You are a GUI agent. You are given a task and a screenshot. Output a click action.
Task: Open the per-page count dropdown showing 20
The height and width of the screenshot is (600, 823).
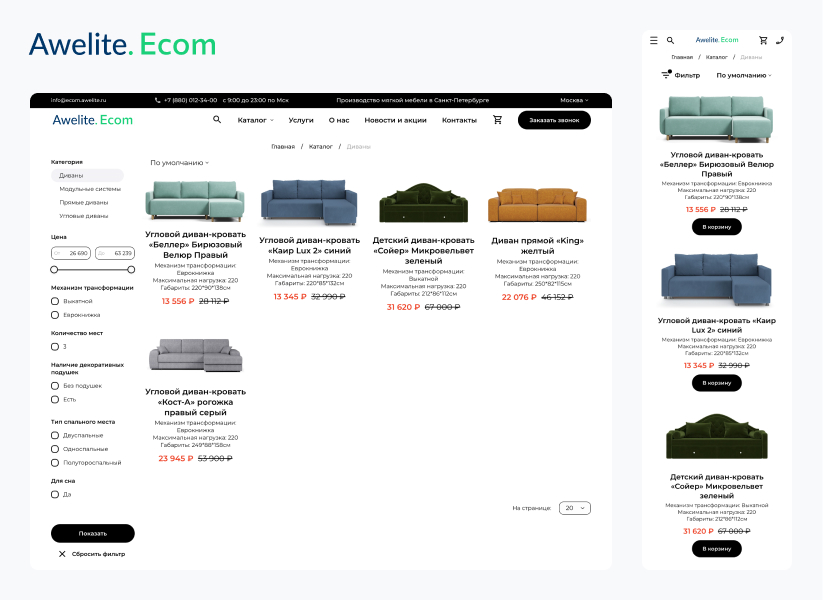(x=575, y=508)
